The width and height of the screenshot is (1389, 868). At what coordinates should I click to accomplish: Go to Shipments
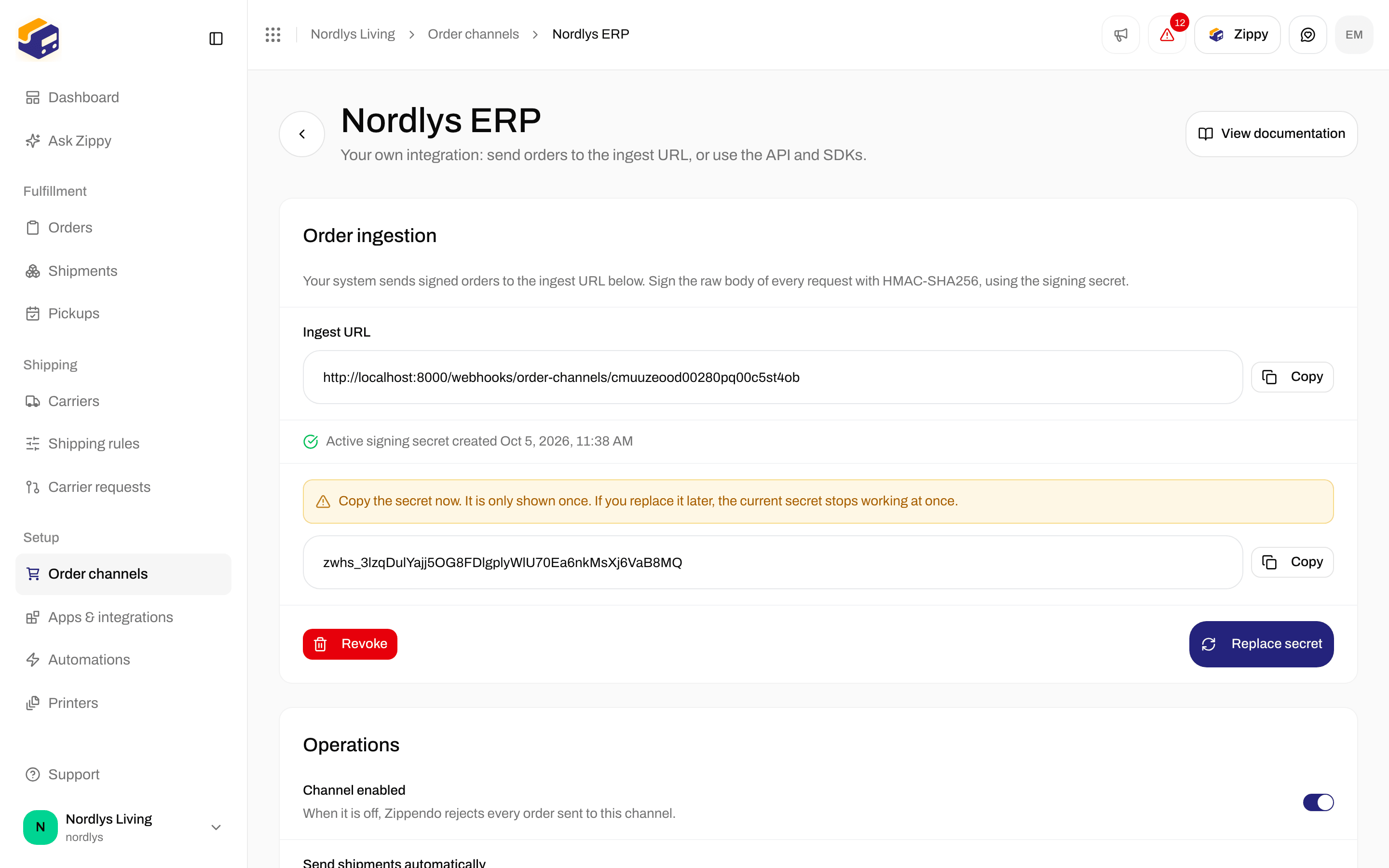point(123,271)
